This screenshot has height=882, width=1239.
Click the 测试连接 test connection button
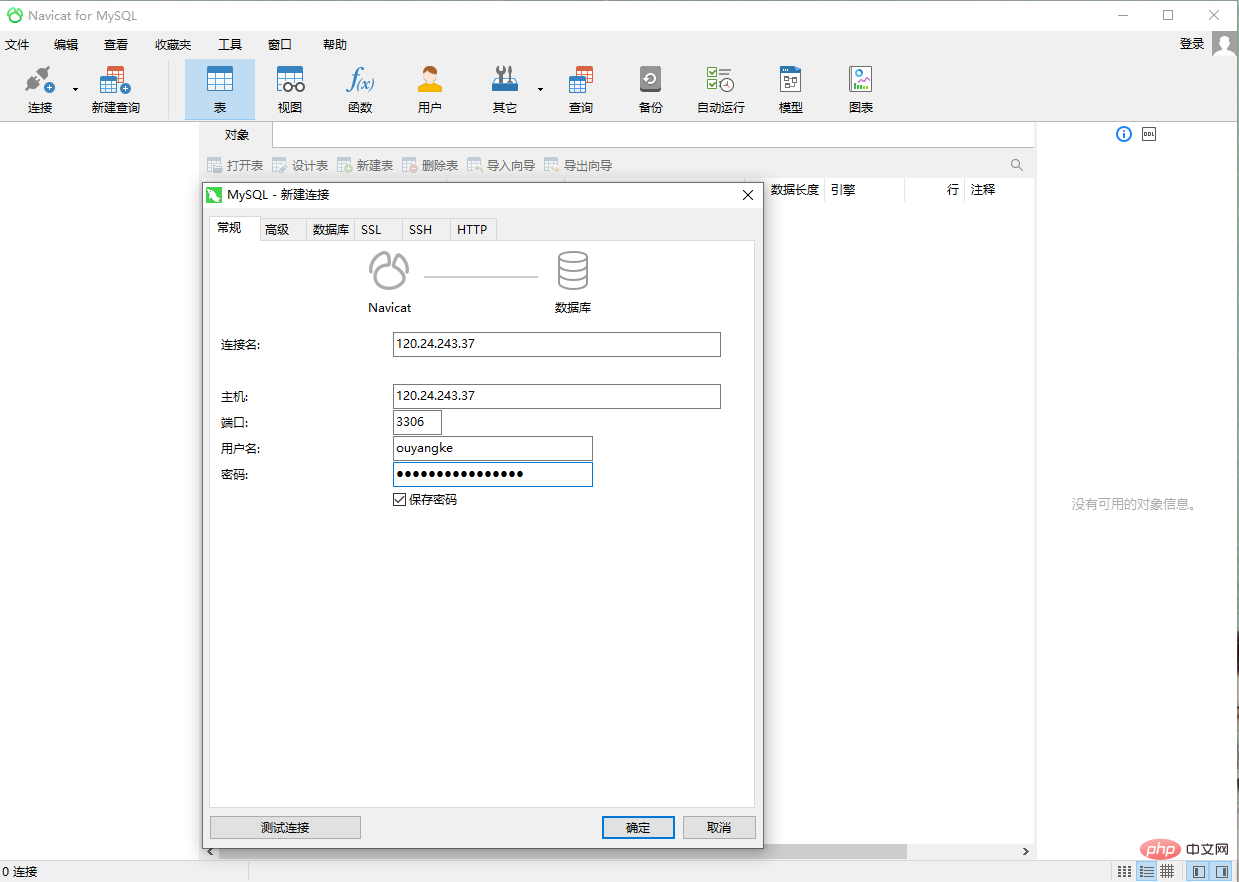(285, 827)
